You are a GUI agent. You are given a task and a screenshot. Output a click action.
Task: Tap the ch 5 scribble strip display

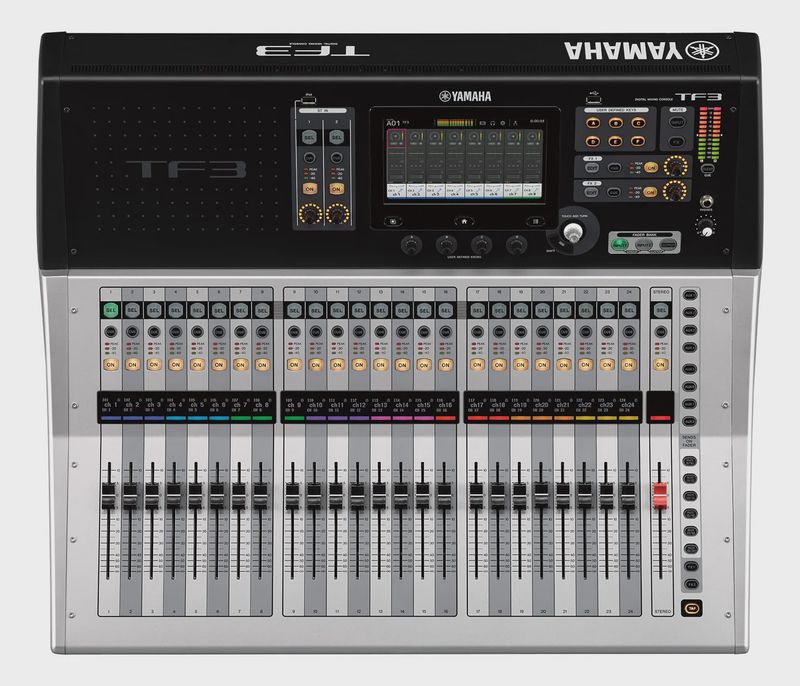click(197, 406)
